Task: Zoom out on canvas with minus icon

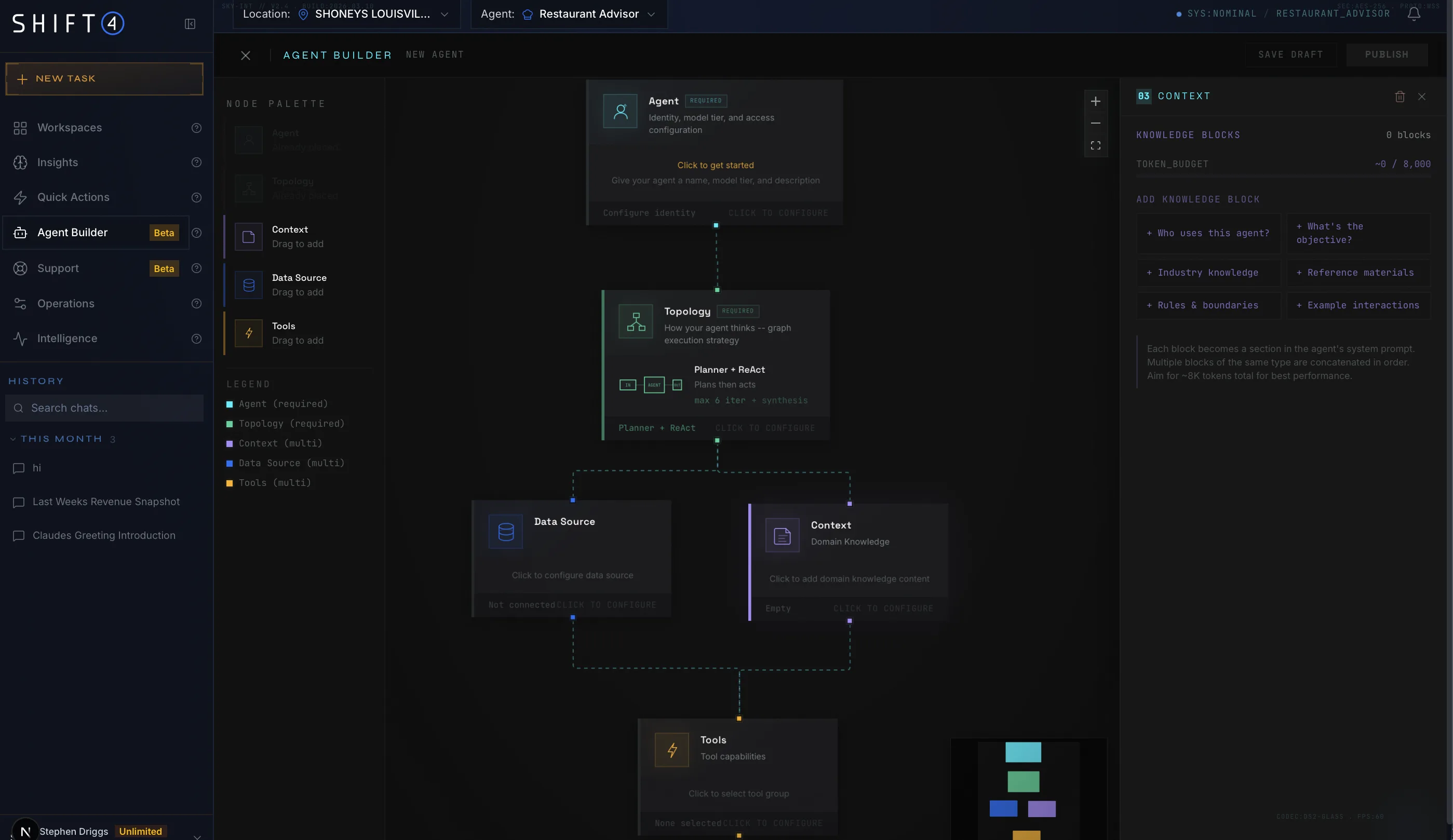Action: click(1096, 124)
